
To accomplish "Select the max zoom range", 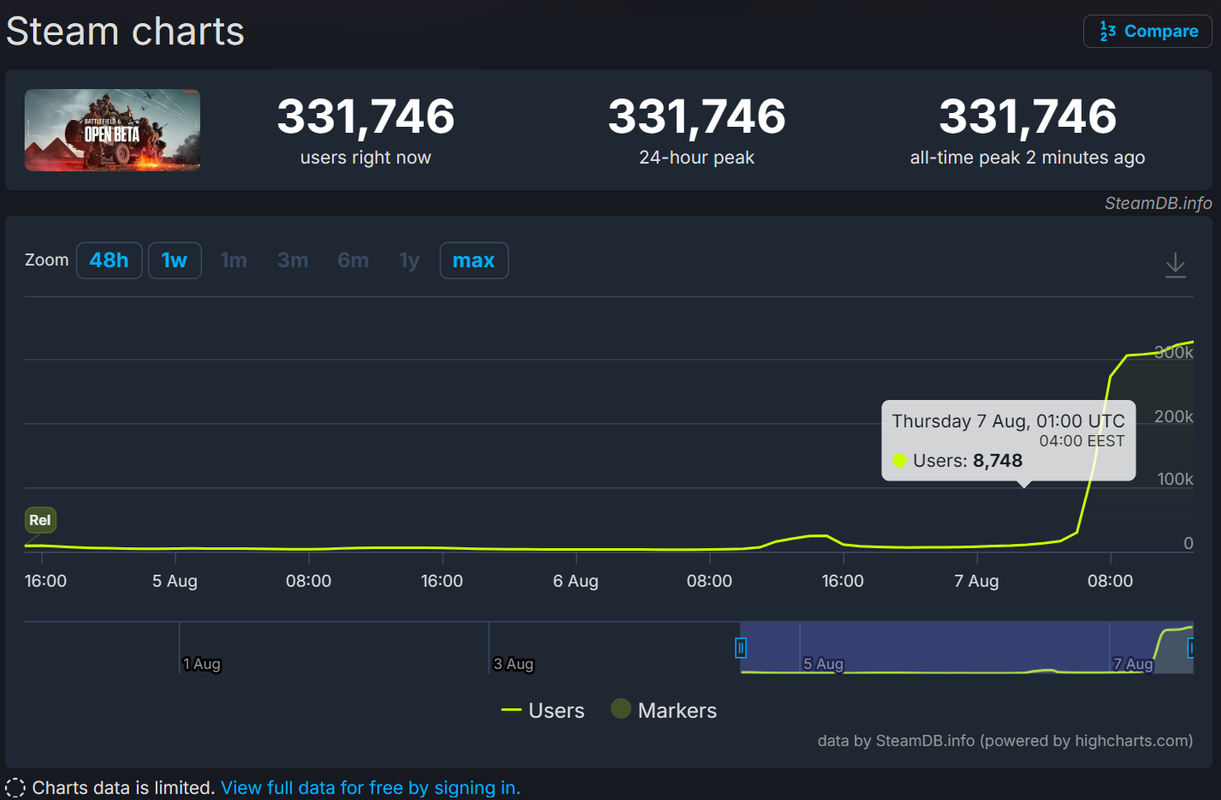I will click(x=474, y=260).
